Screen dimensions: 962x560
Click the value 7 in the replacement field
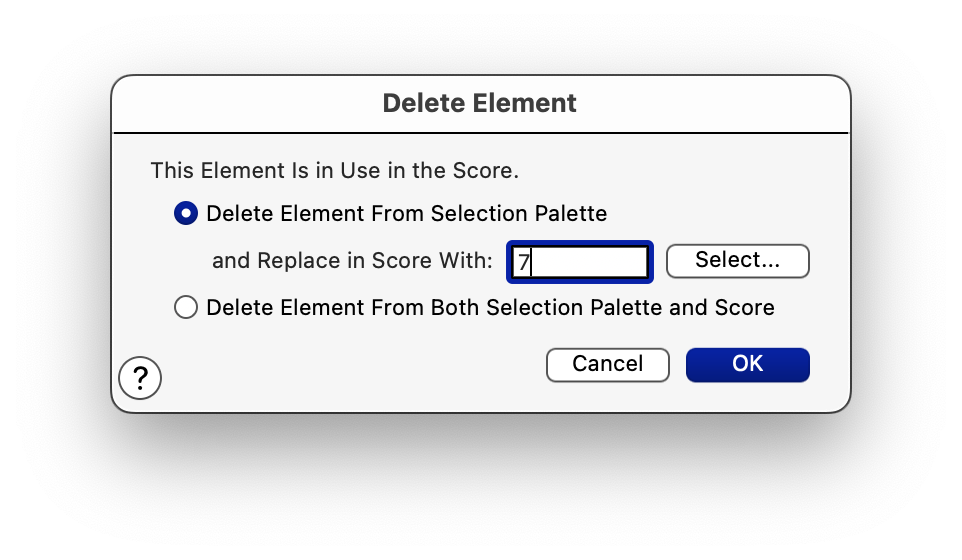click(x=523, y=263)
